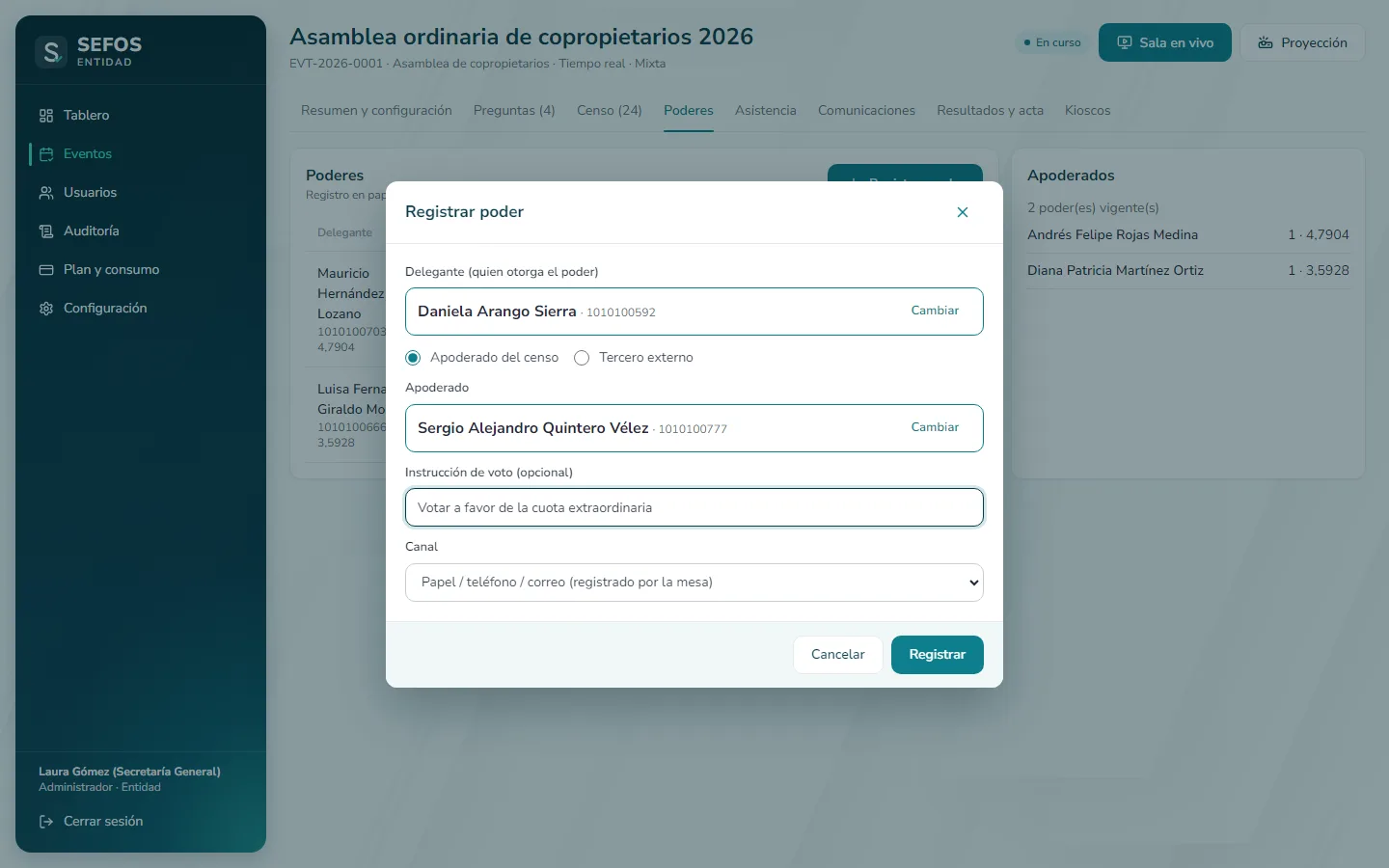
Task: Switch to the Kioscos tab
Action: click(1087, 111)
